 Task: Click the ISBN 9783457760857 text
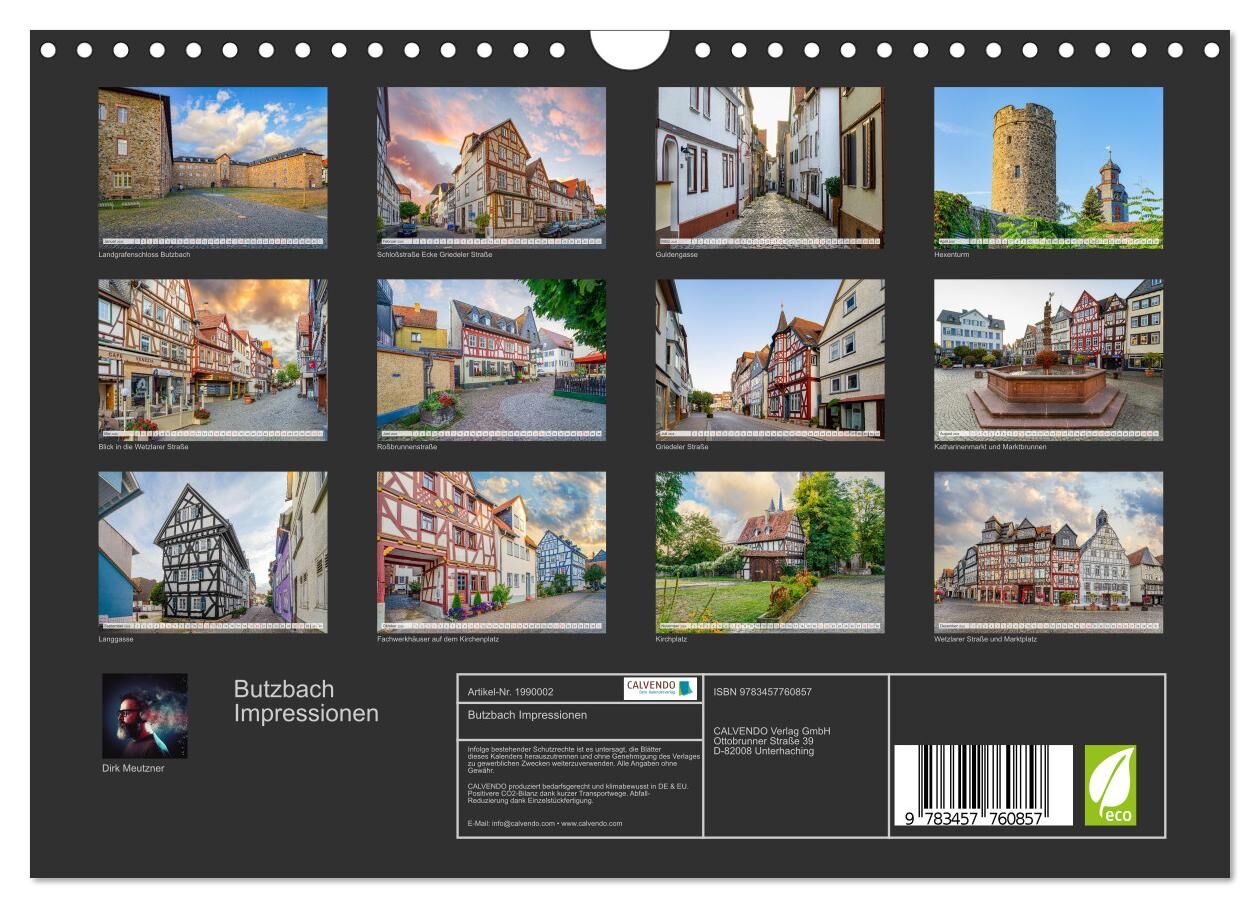(x=762, y=692)
